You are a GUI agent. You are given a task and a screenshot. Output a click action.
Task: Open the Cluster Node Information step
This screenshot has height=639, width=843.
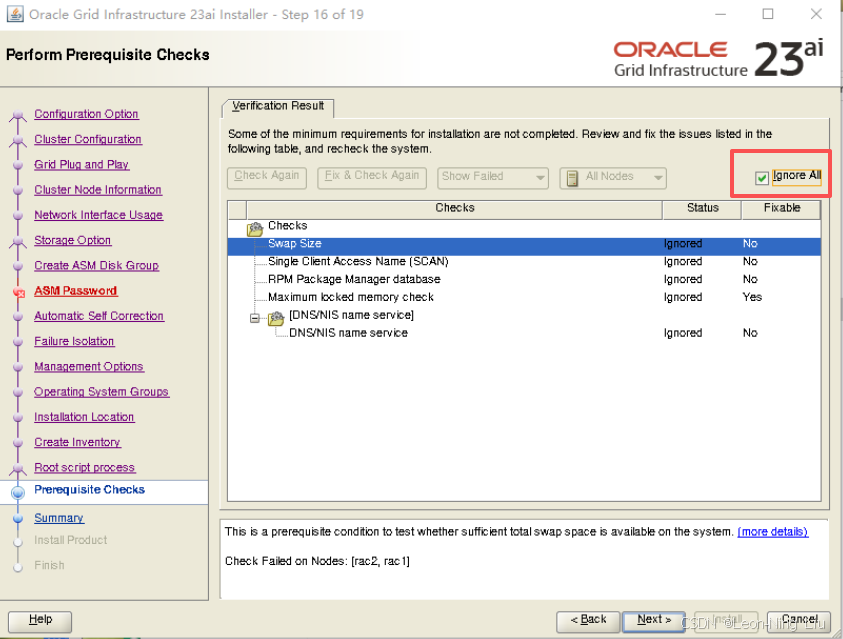tap(98, 190)
